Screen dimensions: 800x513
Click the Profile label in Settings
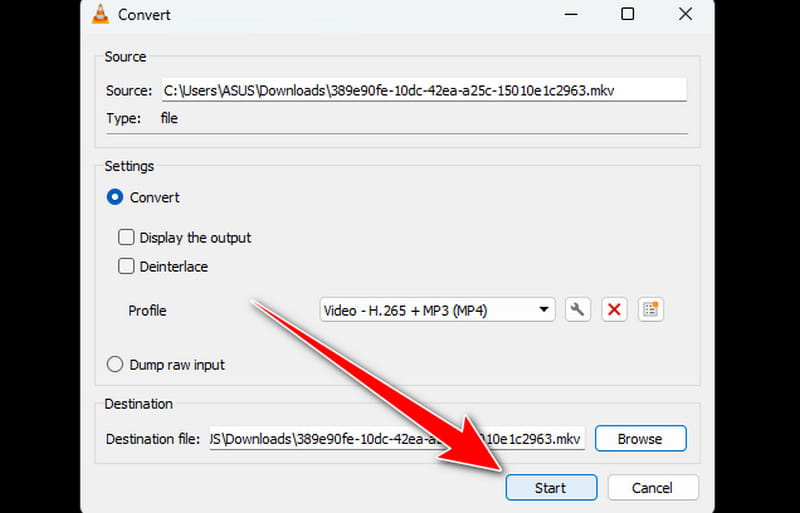tap(147, 310)
